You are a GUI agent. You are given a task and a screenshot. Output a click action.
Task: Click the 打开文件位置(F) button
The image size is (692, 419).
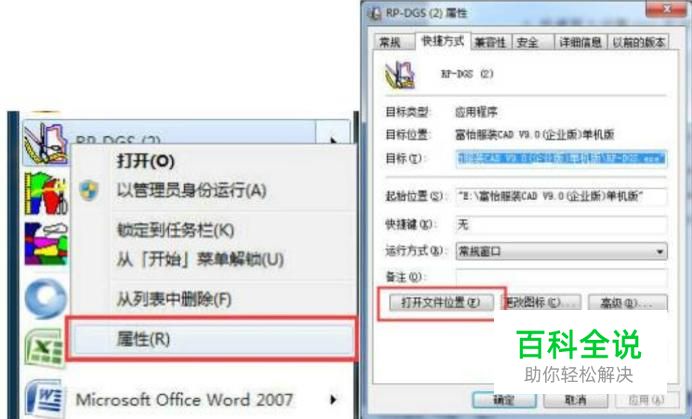click(x=441, y=302)
